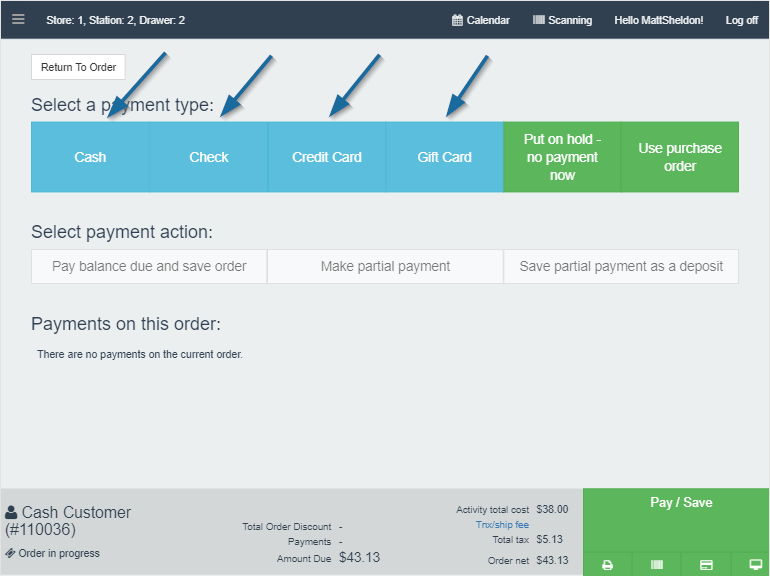This screenshot has height=576, width=770.
Task: Click the Activity total cost $38.00 value
Action: (552, 509)
